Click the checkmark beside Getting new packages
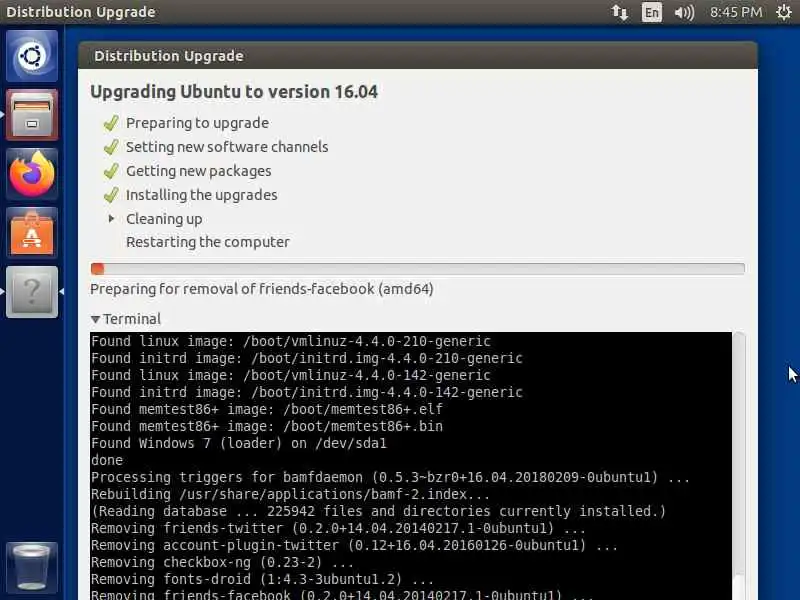Viewport: 800px width, 600px height. (x=111, y=171)
